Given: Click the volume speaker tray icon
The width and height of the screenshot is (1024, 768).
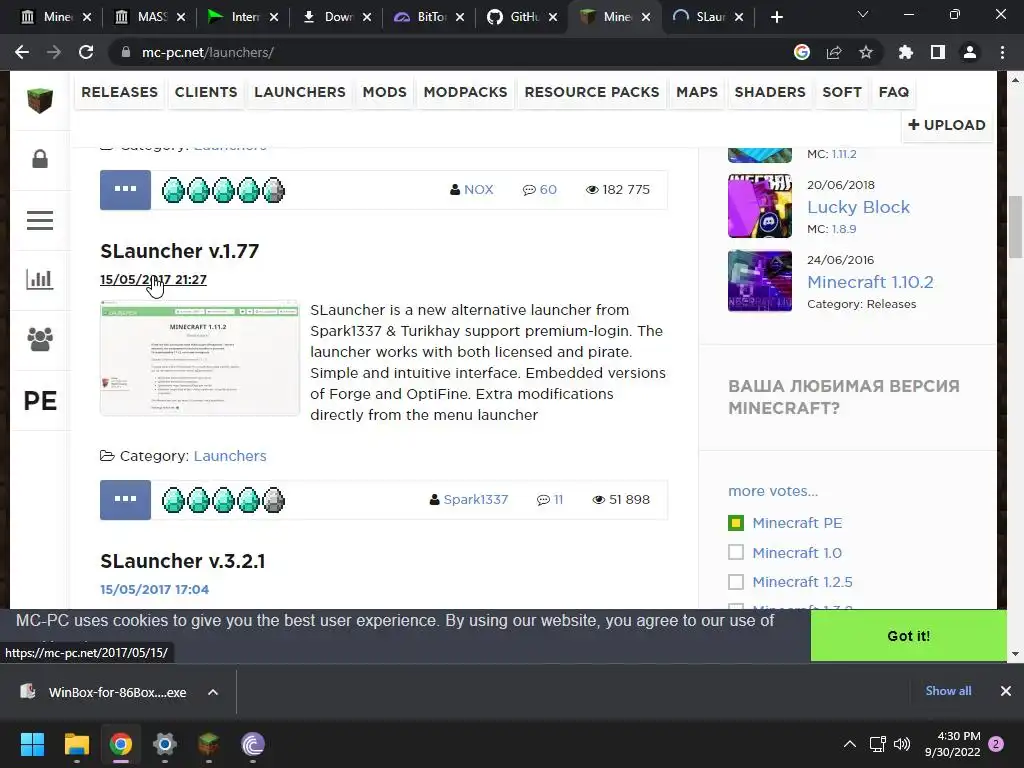Looking at the screenshot, I should coord(902,744).
